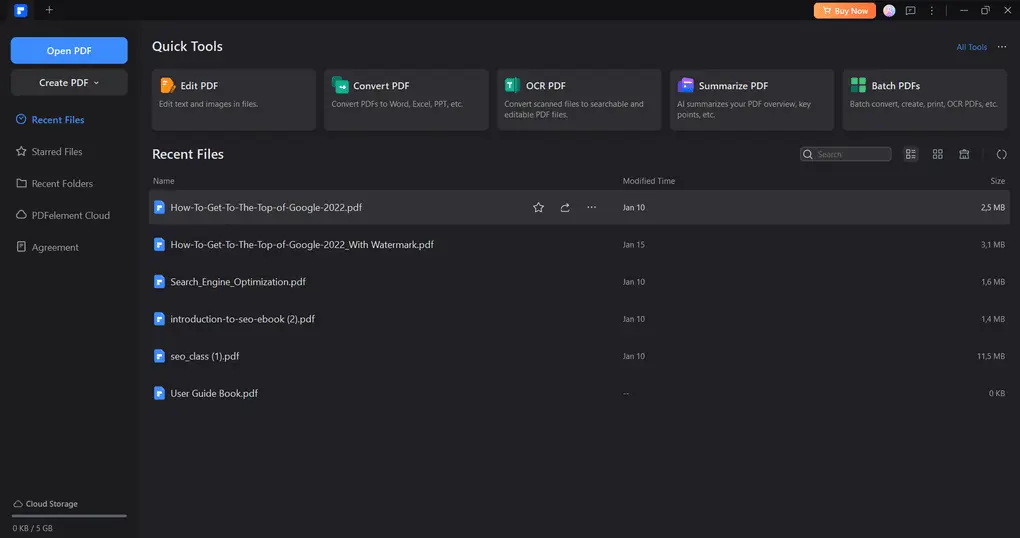Switch recent files to list view
Viewport: 1020px width, 538px height.
point(911,154)
